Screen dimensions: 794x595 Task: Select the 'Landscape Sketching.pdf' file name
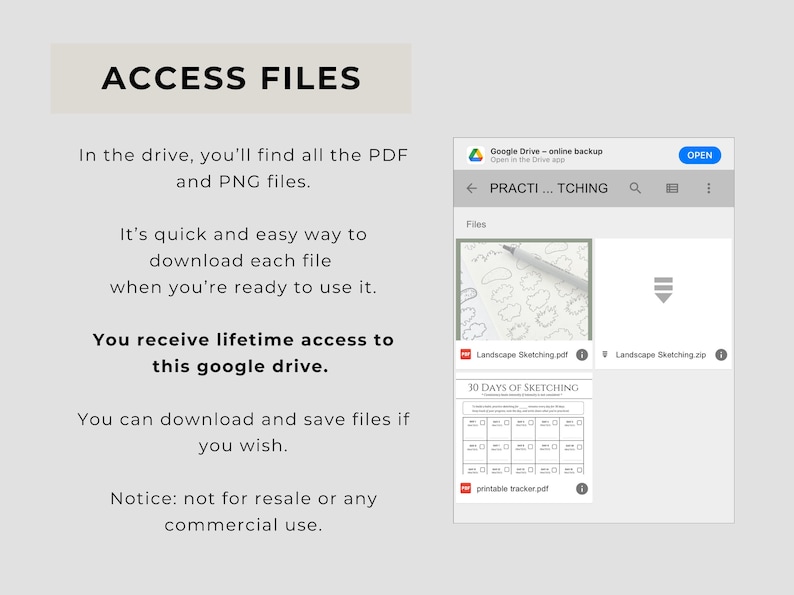tap(522, 355)
